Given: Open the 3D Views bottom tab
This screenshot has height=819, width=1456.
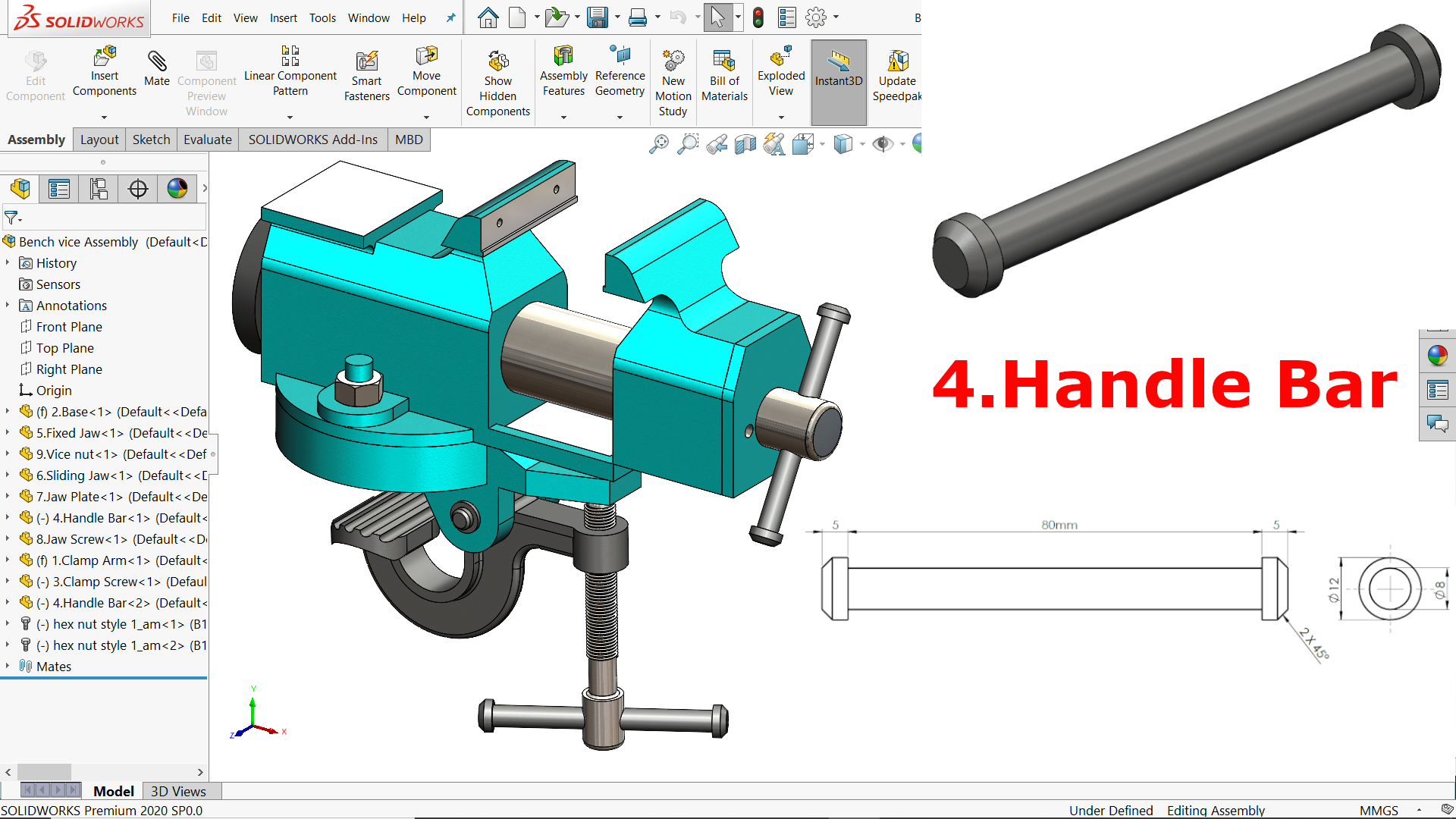Looking at the screenshot, I should click(x=178, y=791).
